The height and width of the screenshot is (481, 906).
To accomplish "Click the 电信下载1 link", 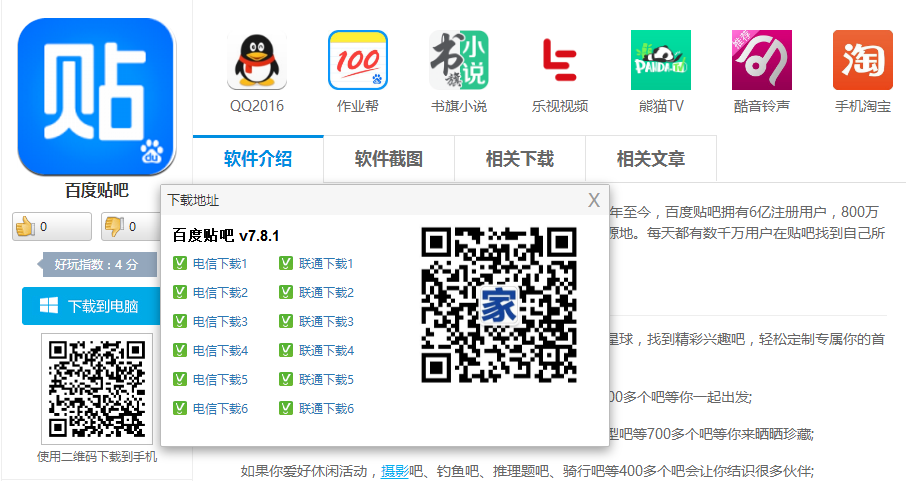I will (220, 264).
